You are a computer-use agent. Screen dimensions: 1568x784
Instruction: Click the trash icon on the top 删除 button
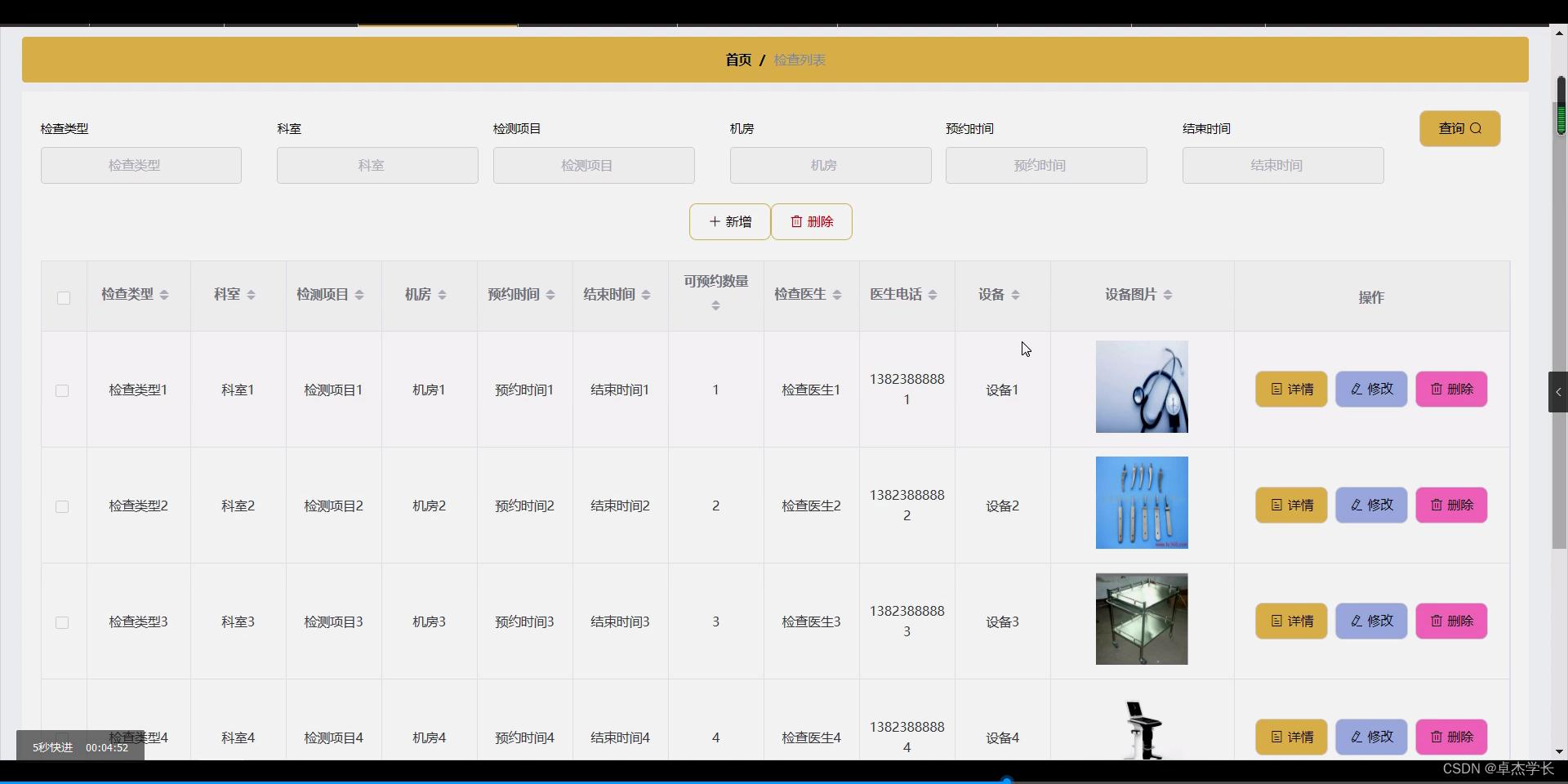pos(797,221)
